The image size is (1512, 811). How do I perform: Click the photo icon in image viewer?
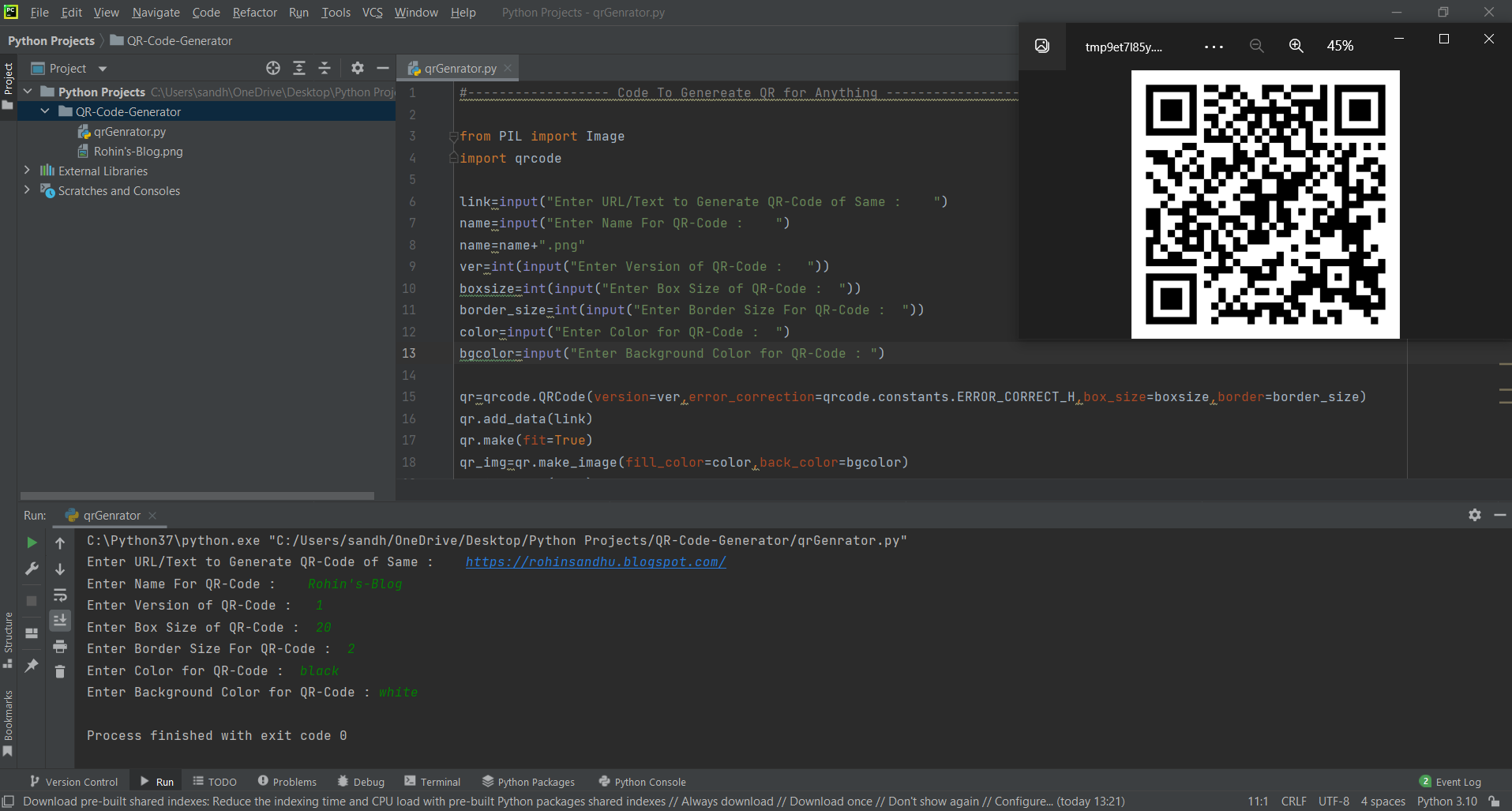(1042, 46)
